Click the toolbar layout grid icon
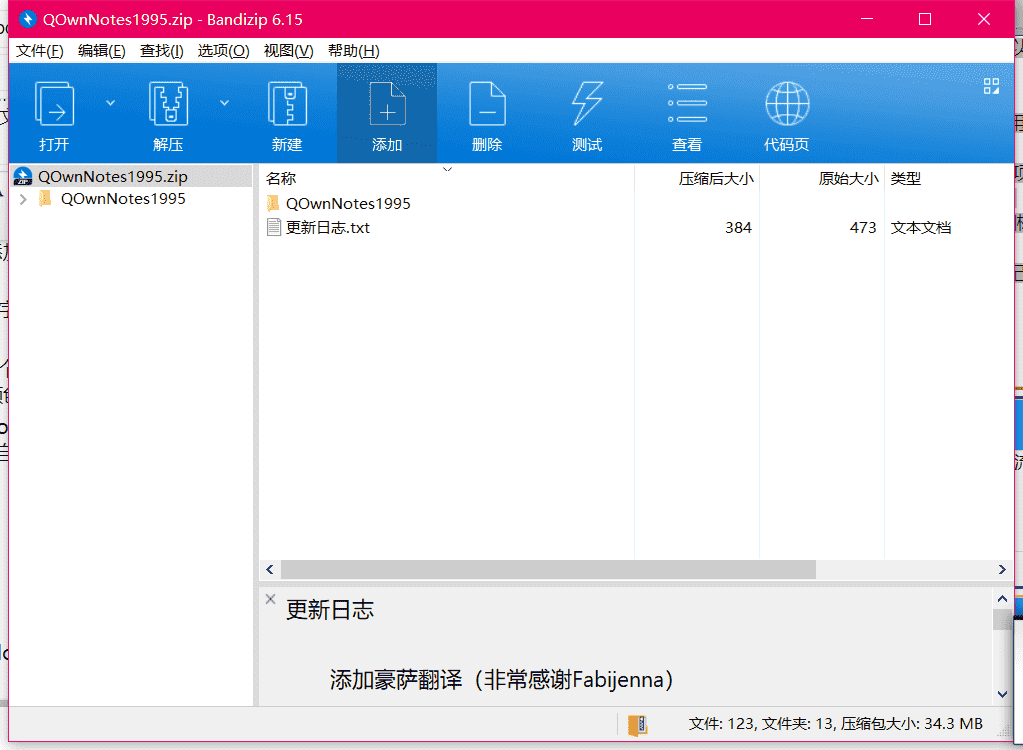The height and width of the screenshot is (750, 1023). (x=991, y=86)
